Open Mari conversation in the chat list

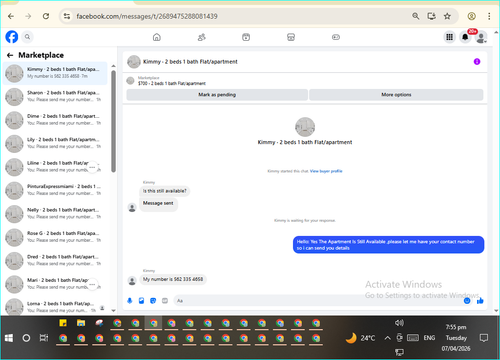(x=55, y=284)
